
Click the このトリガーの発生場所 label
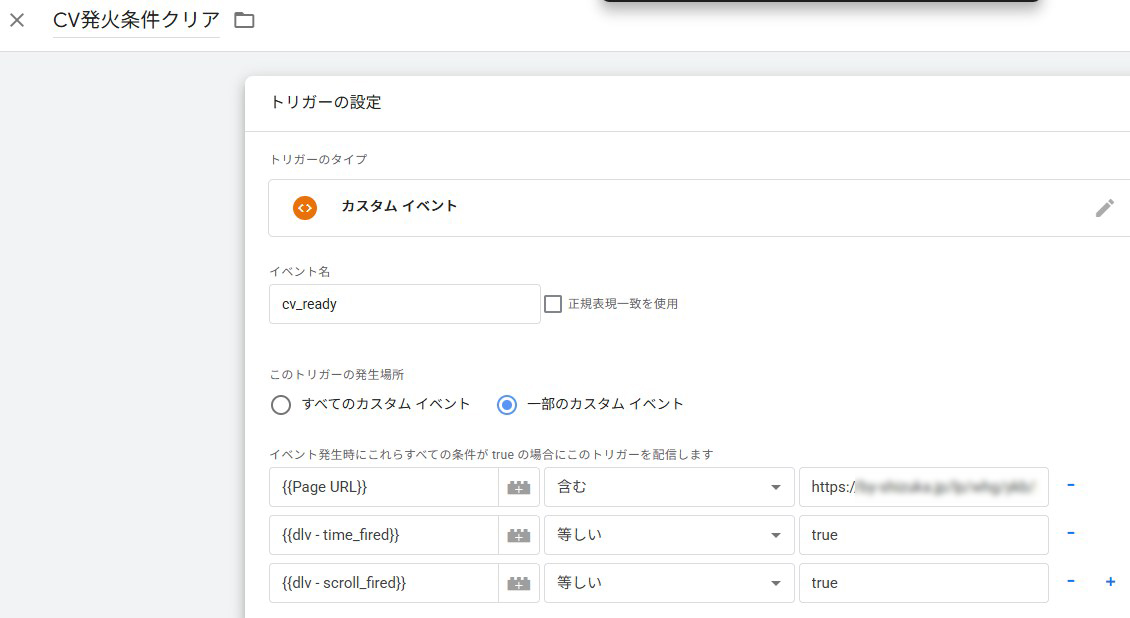point(337,375)
